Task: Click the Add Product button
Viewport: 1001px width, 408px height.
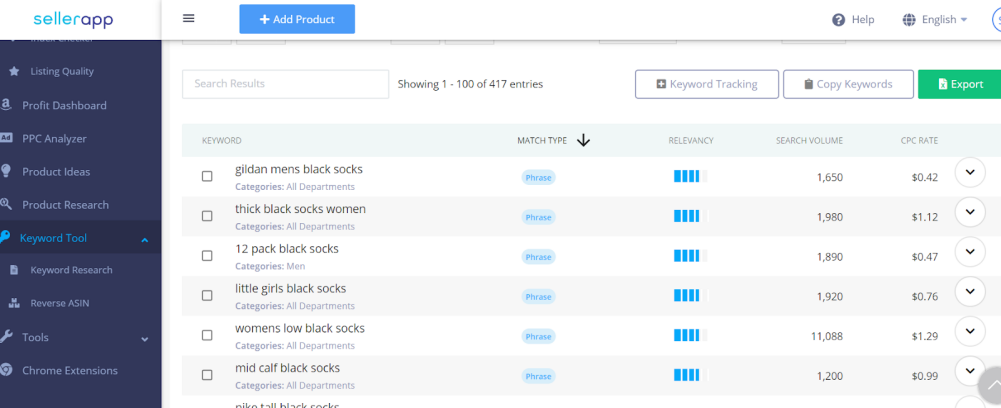Action: 297,19
